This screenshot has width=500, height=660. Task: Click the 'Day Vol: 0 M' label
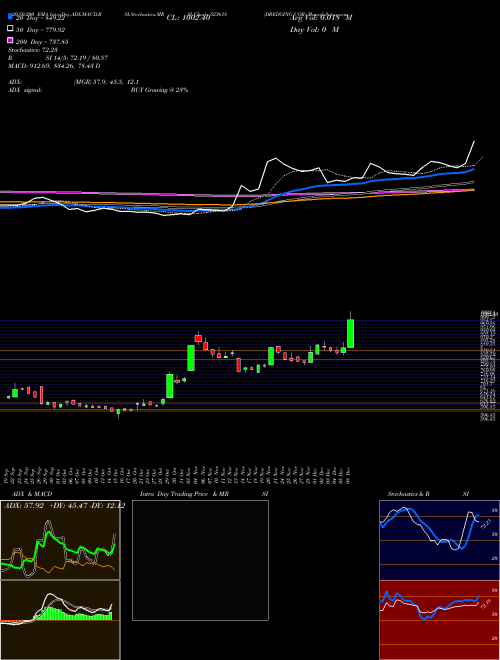pos(314,29)
